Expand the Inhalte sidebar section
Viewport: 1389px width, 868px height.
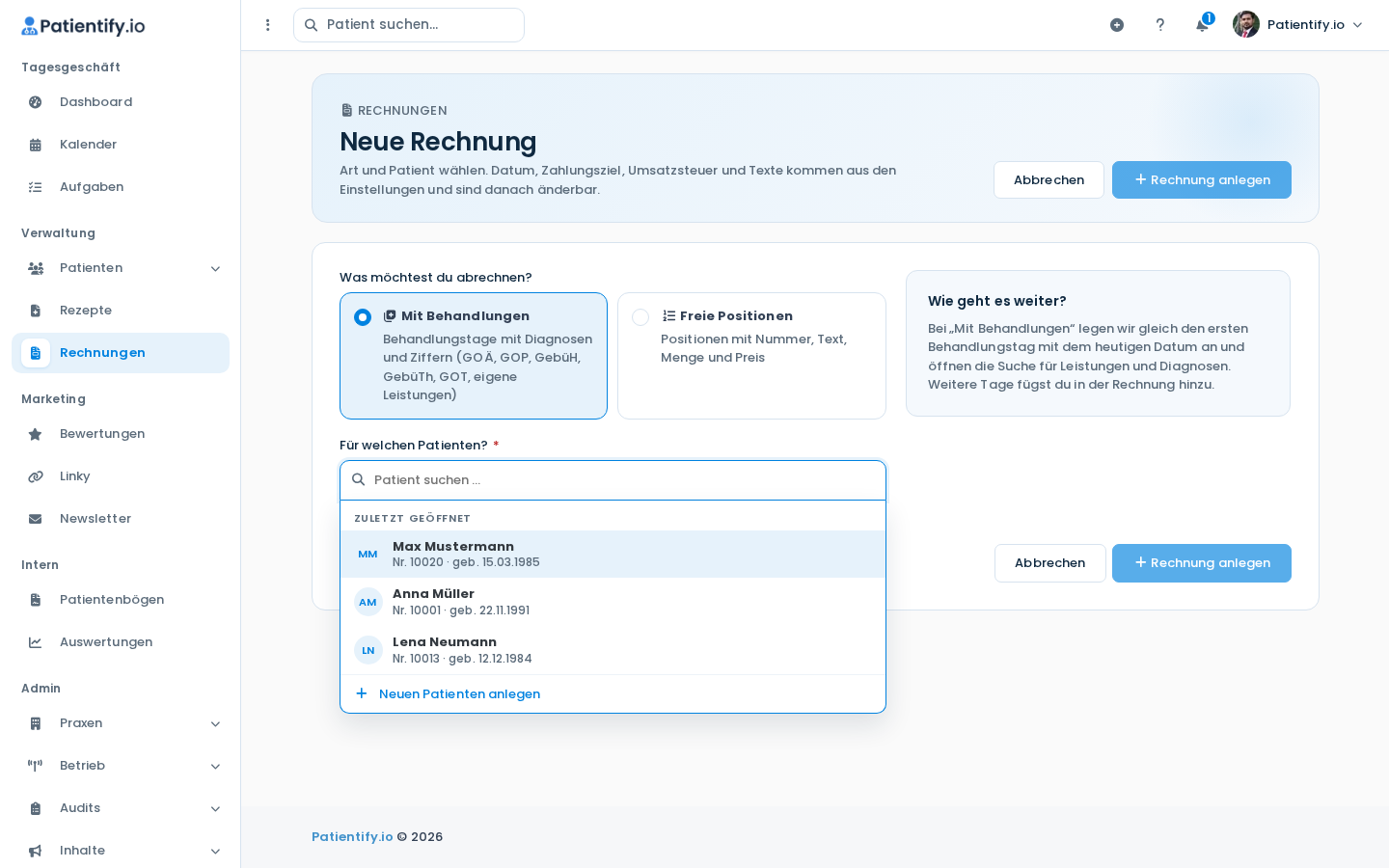(x=121, y=851)
